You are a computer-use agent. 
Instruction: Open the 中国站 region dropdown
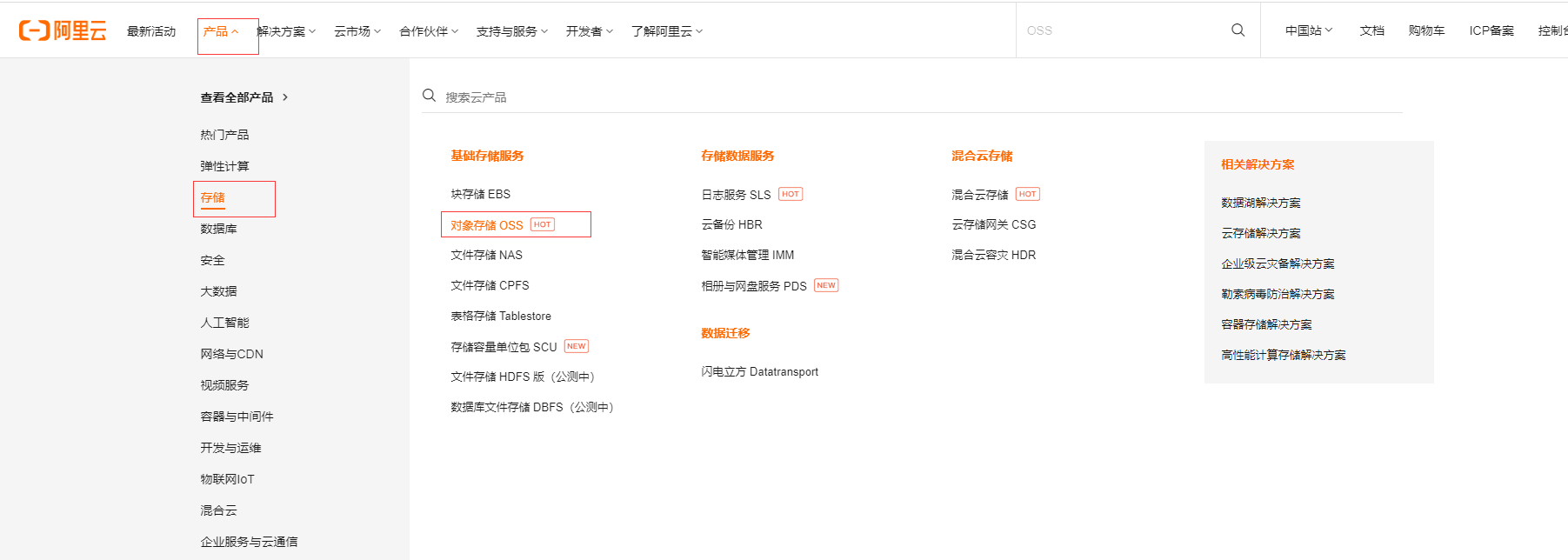(1309, 30)
